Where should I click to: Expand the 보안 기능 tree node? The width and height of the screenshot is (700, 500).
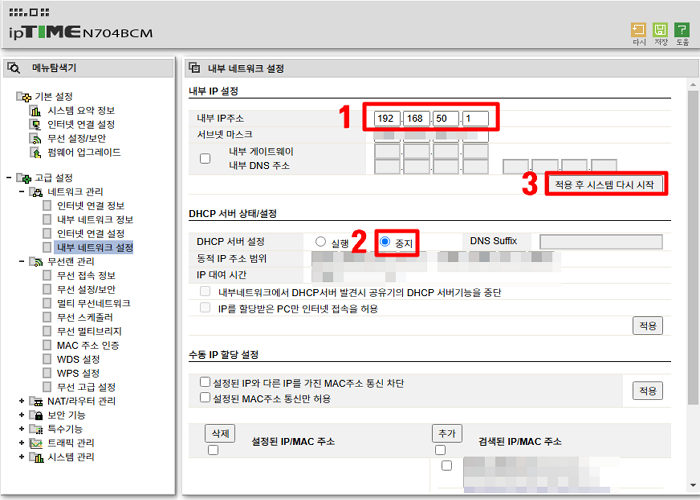point(21,415)
